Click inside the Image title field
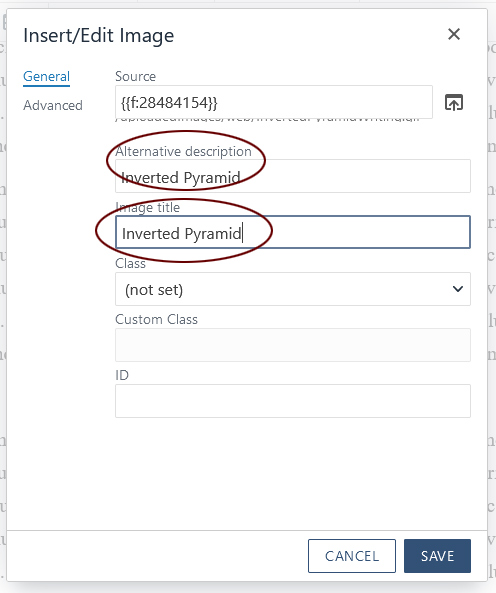 [x=293, y=232]
